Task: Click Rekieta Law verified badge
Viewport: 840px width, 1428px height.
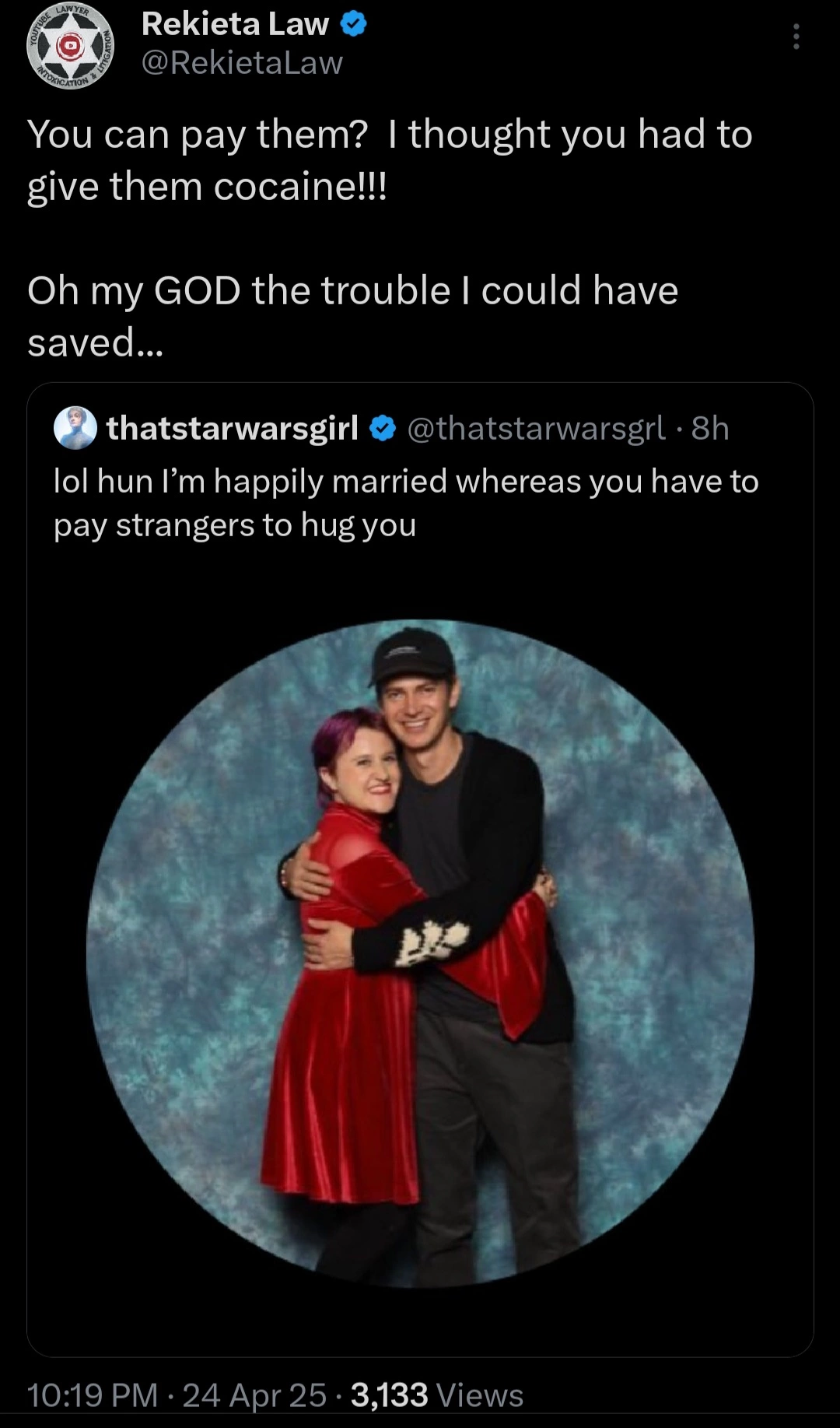Action: point(354,25)
